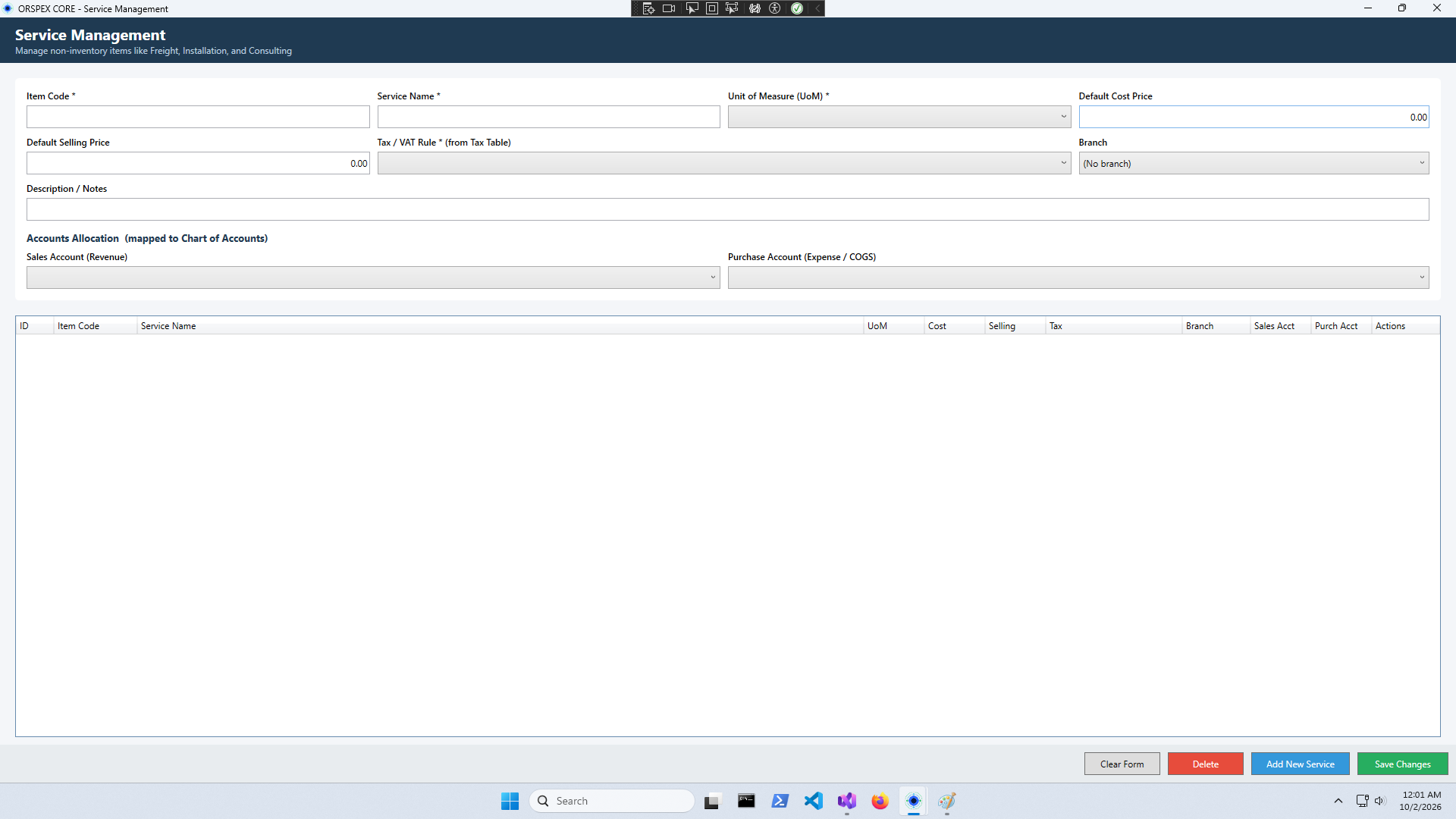Click the red Delete button
Viewport: 1456px width, 819px height.
pos(1205,764)
